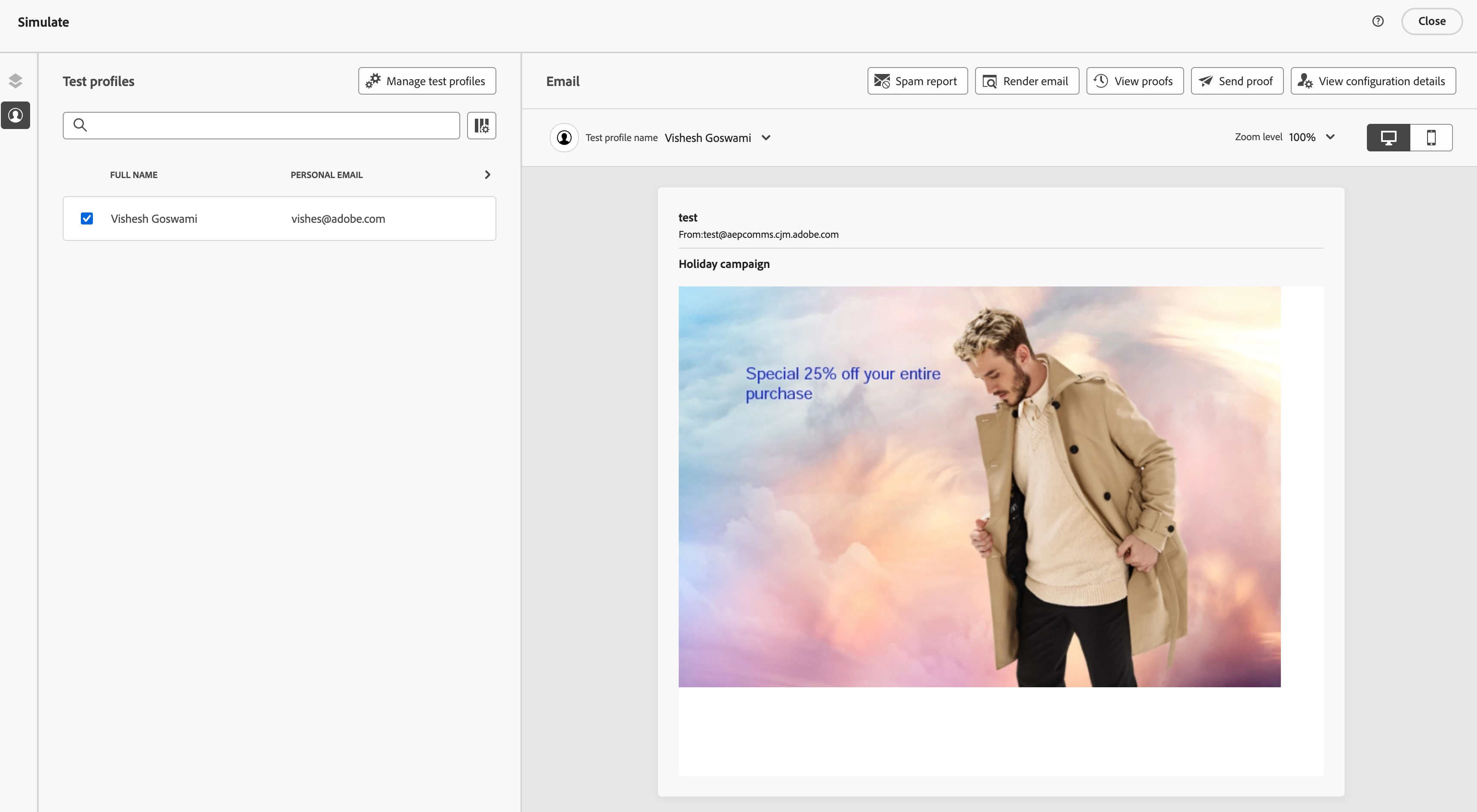1477x812 pixels.
Task: Click the profile avatar icon in preview bar
Action: tap(564, 138)
